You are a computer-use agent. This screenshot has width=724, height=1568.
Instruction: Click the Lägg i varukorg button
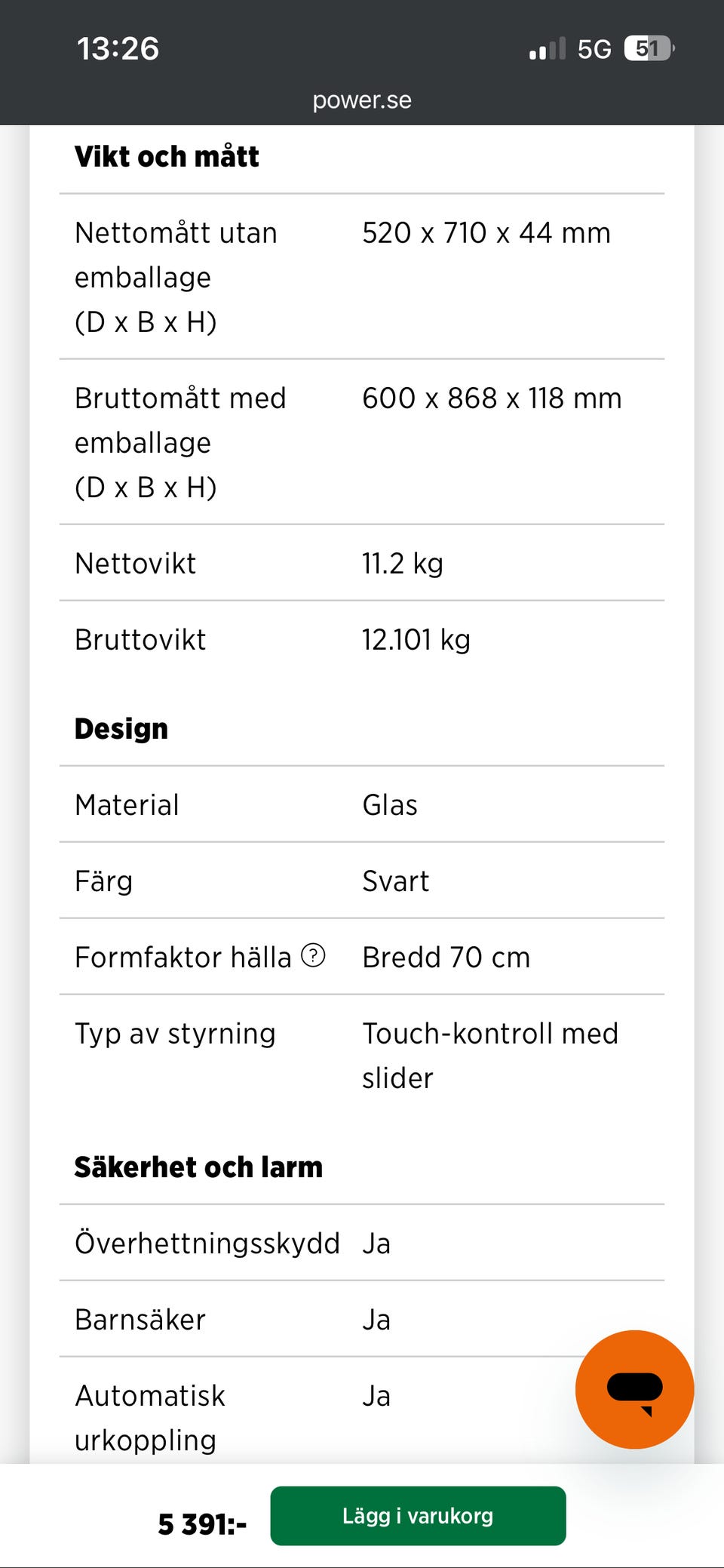(x=418, y=1516)
